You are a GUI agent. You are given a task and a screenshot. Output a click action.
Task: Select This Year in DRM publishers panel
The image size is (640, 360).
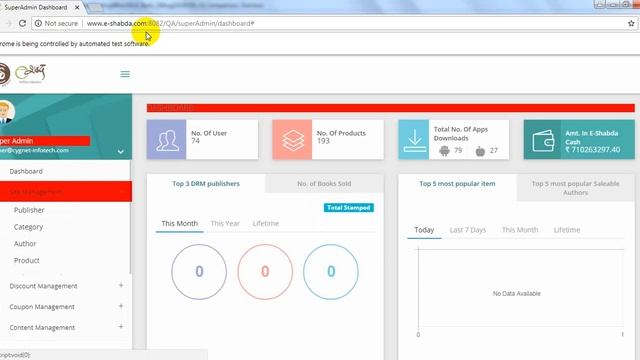pyautogui.click(x=225, y=223)
